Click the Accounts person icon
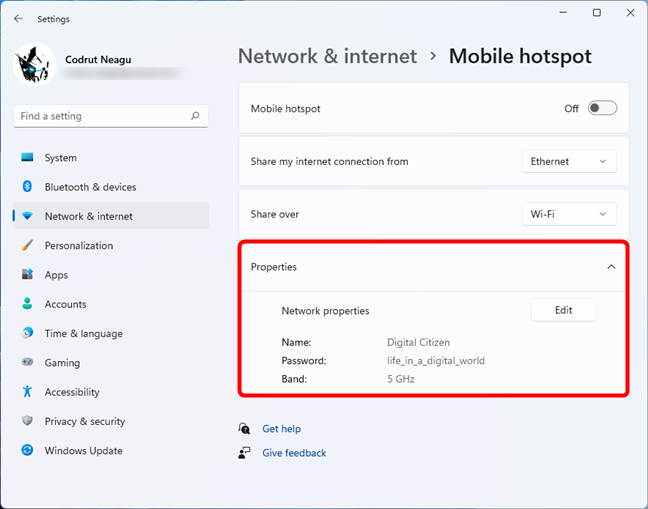The image size is (648, 509). (x=27, y=304)
